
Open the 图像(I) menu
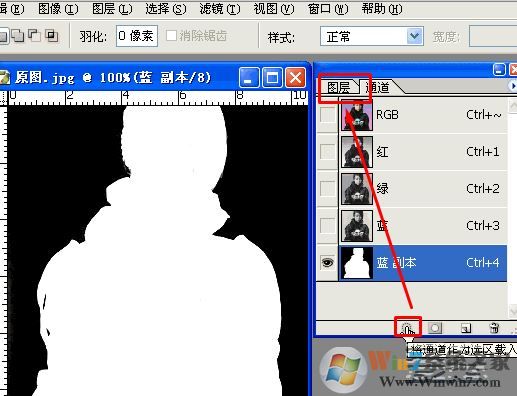[58, 9]
